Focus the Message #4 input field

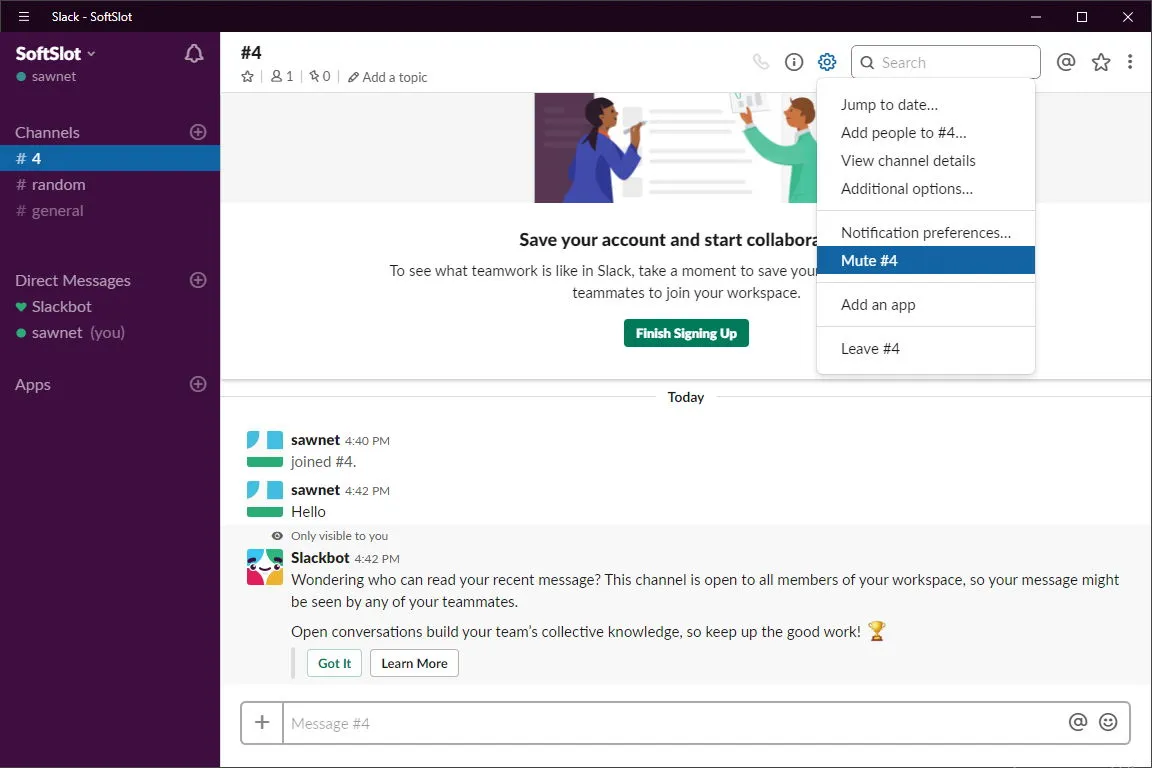click(674, 723)
